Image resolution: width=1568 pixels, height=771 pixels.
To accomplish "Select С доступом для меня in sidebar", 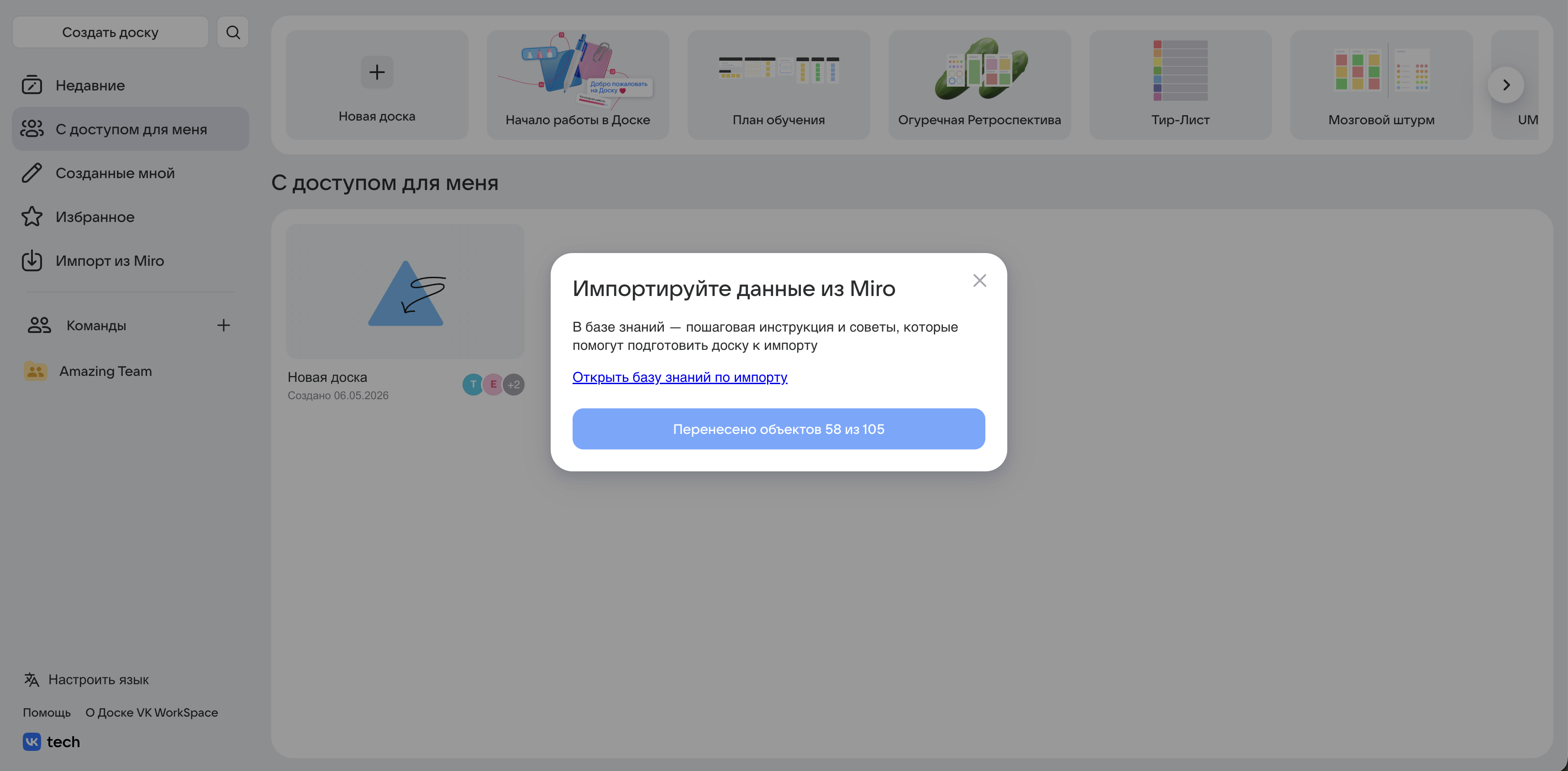I will tap(130, 129).
